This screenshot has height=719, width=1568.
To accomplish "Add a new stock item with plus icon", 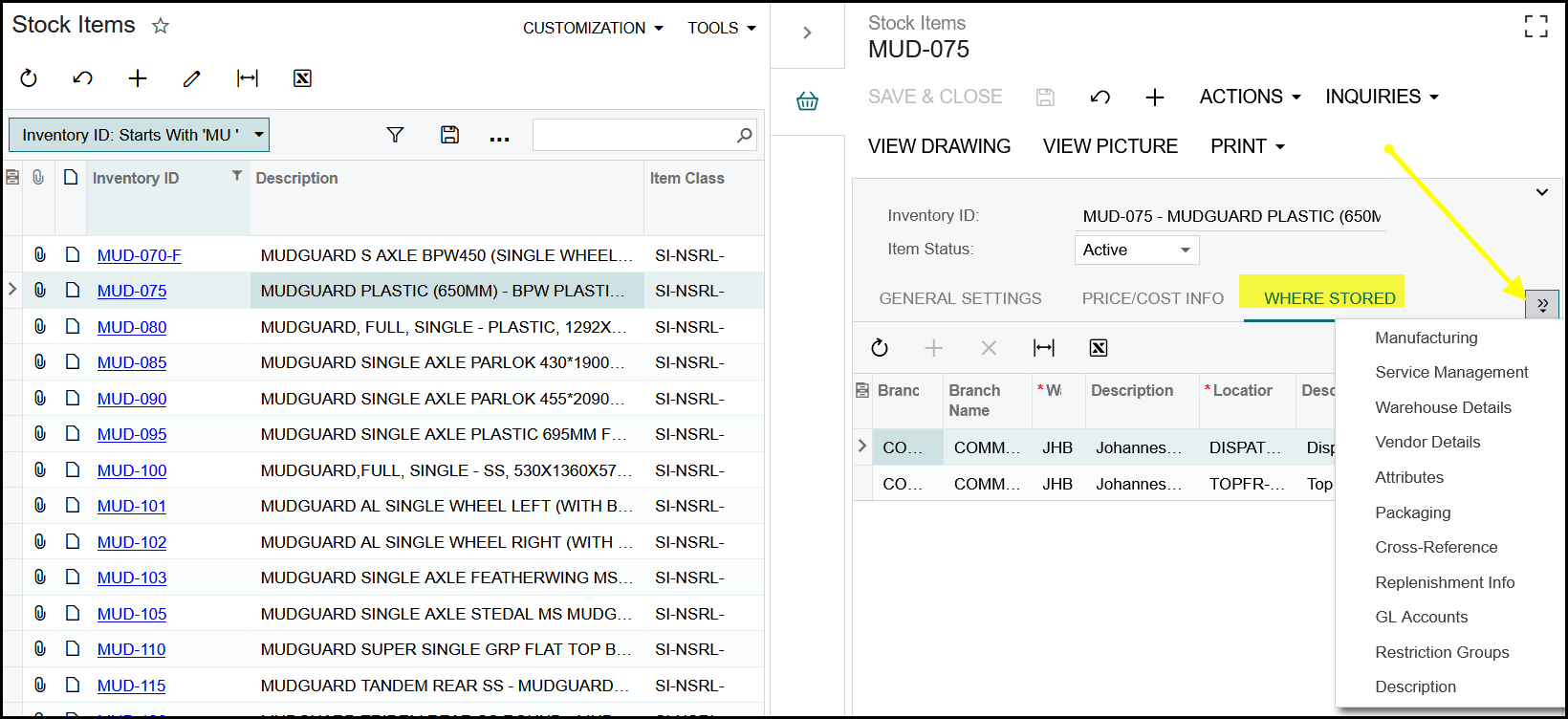I will (x=138, y=78).
